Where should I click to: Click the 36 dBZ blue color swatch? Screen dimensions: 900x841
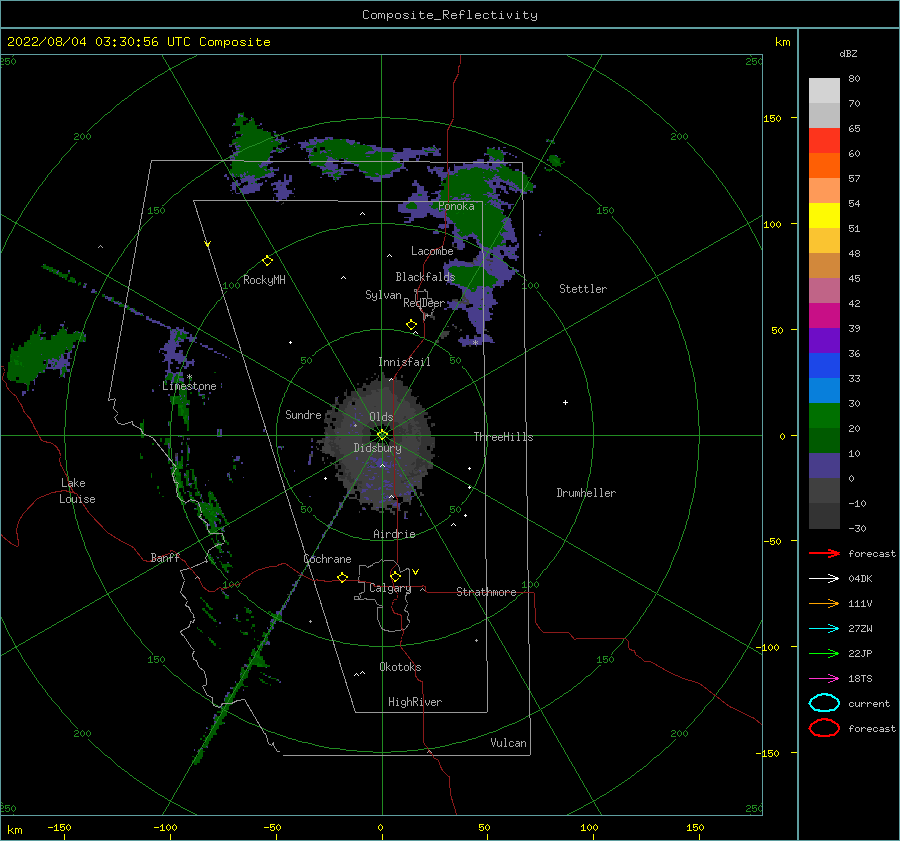824,365
